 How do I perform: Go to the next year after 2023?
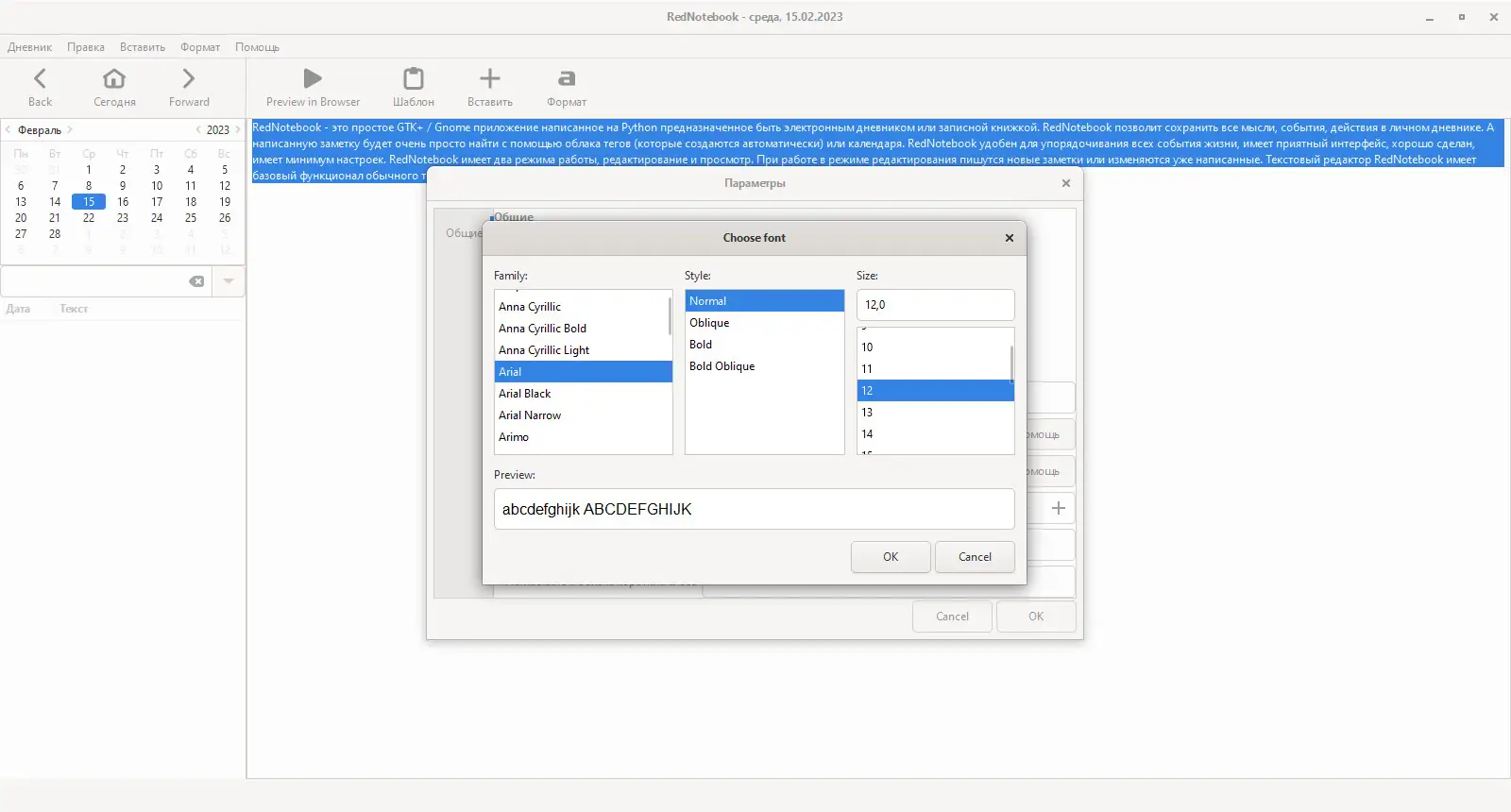[237, 129]
